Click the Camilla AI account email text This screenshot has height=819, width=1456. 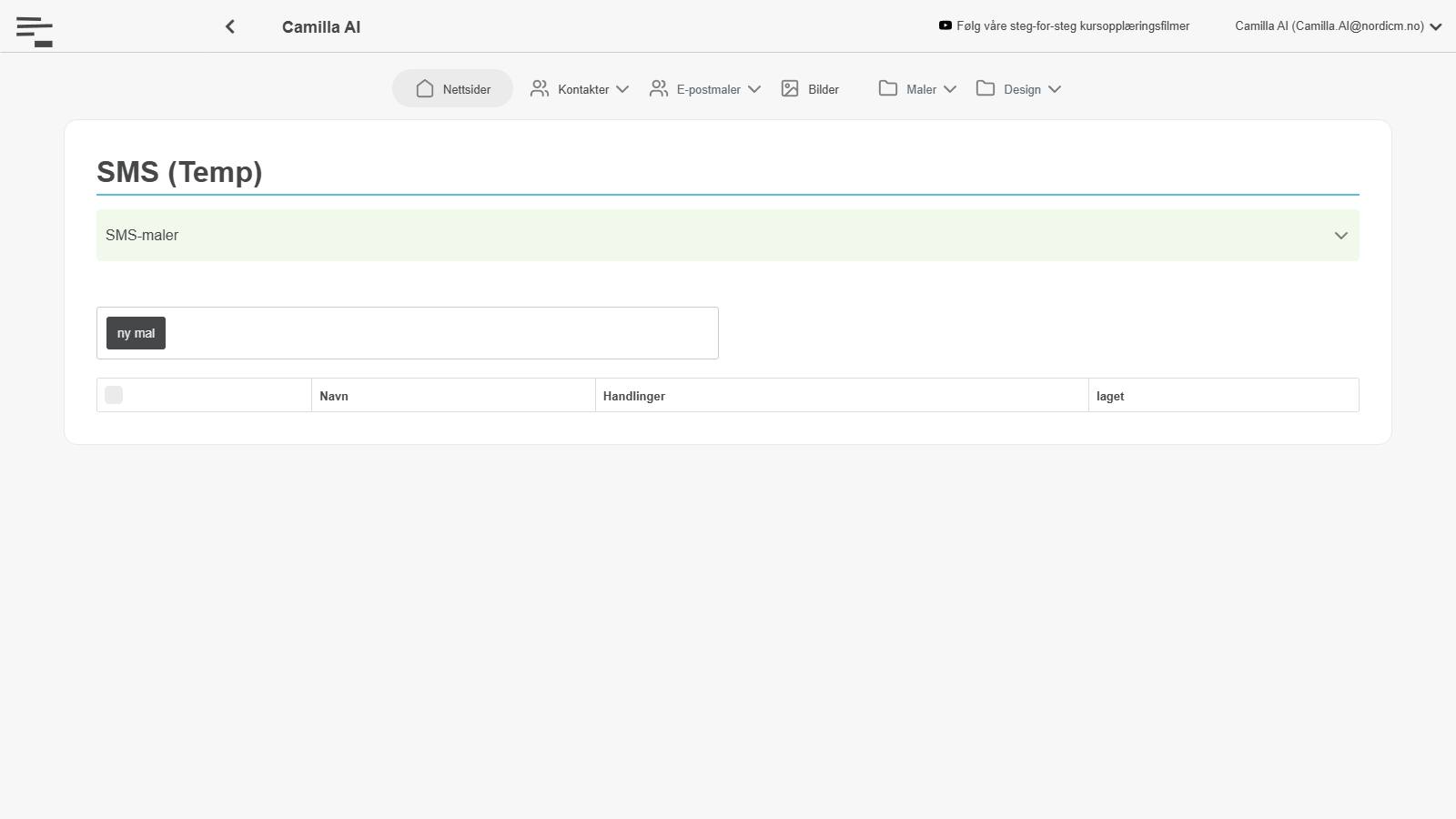click(x=1330, y=25)
